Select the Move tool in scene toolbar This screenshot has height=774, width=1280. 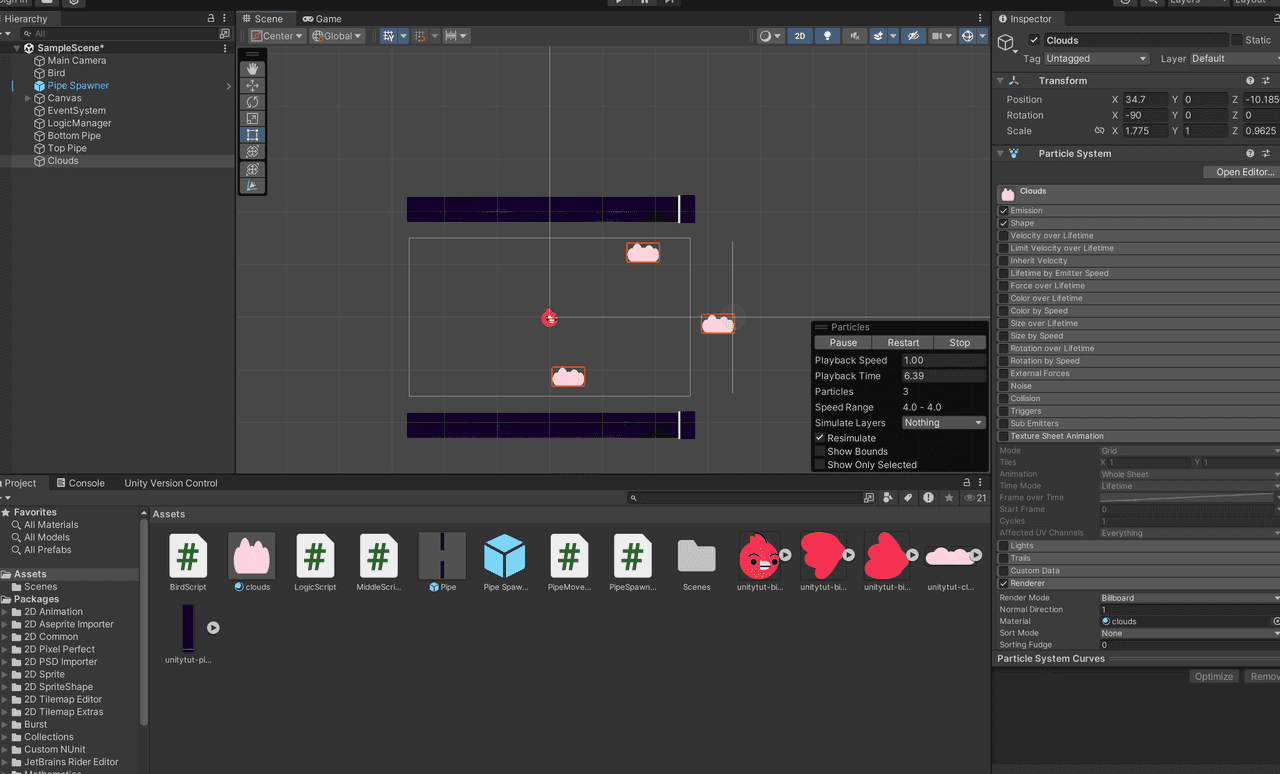(252, 86)
